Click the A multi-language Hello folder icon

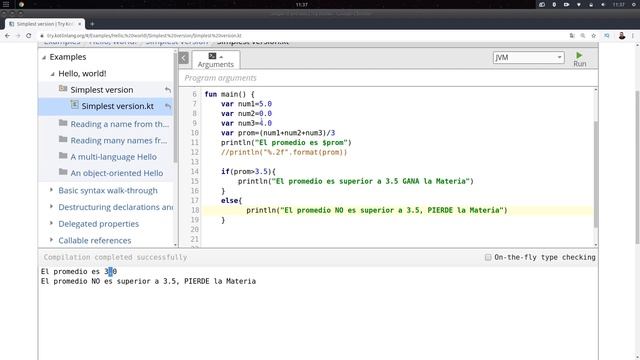click(63, 156)
